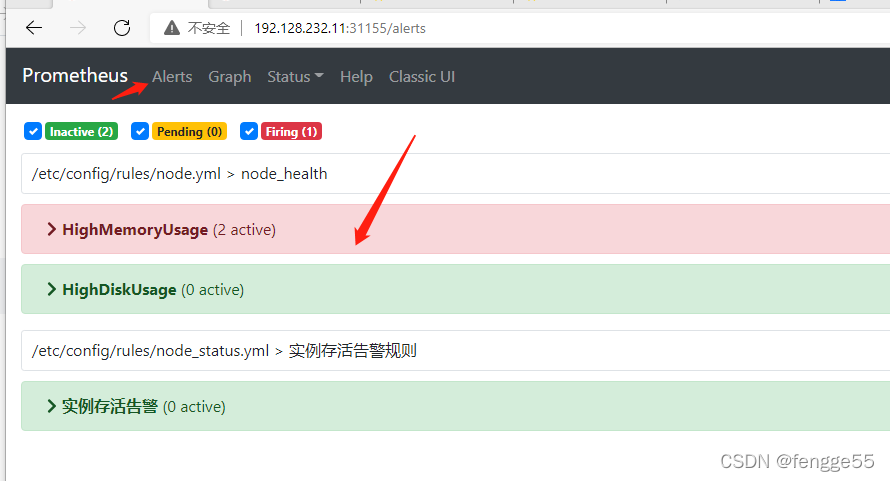Screen dimensions: 890x481
Task: Click the node_status.yml group header
Action: click(455, 350)
